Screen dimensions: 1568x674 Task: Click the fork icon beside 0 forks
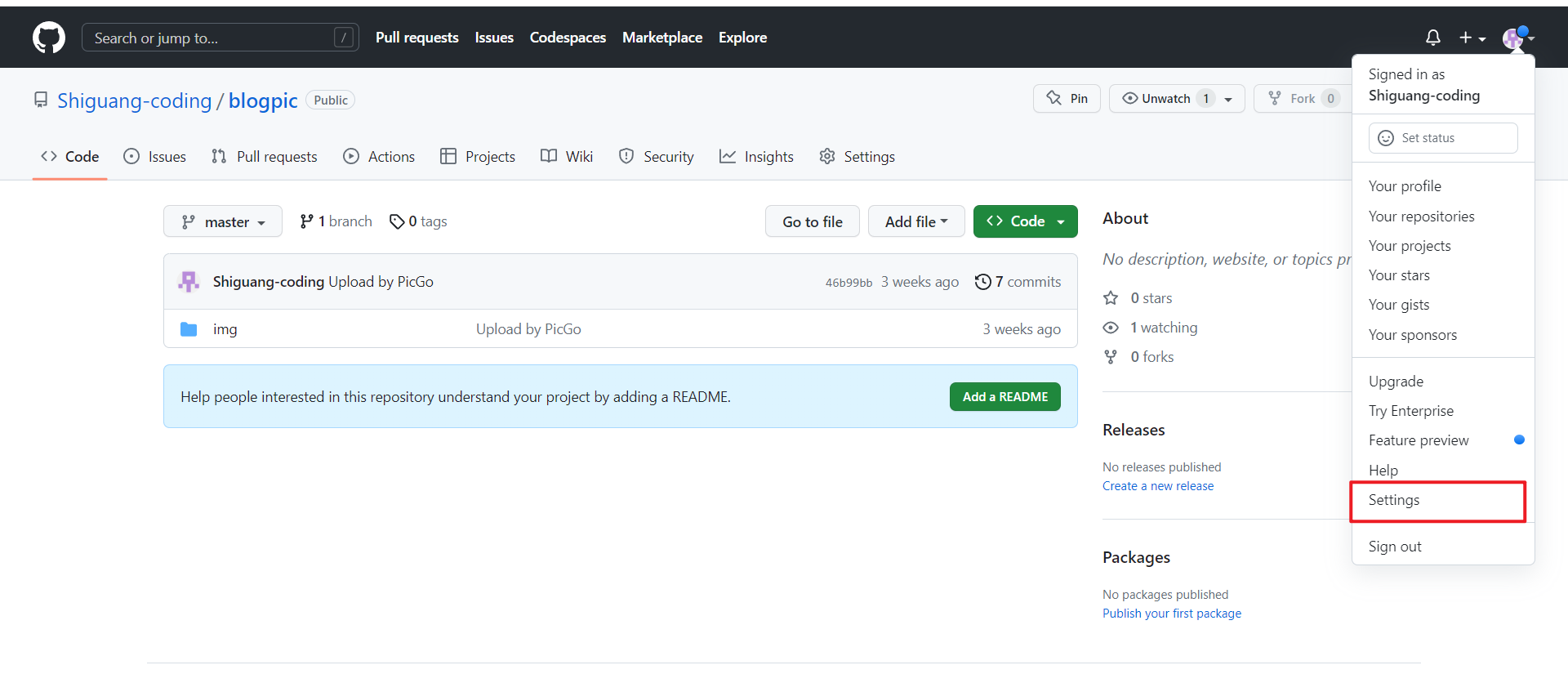click(x=1111, y=357)
